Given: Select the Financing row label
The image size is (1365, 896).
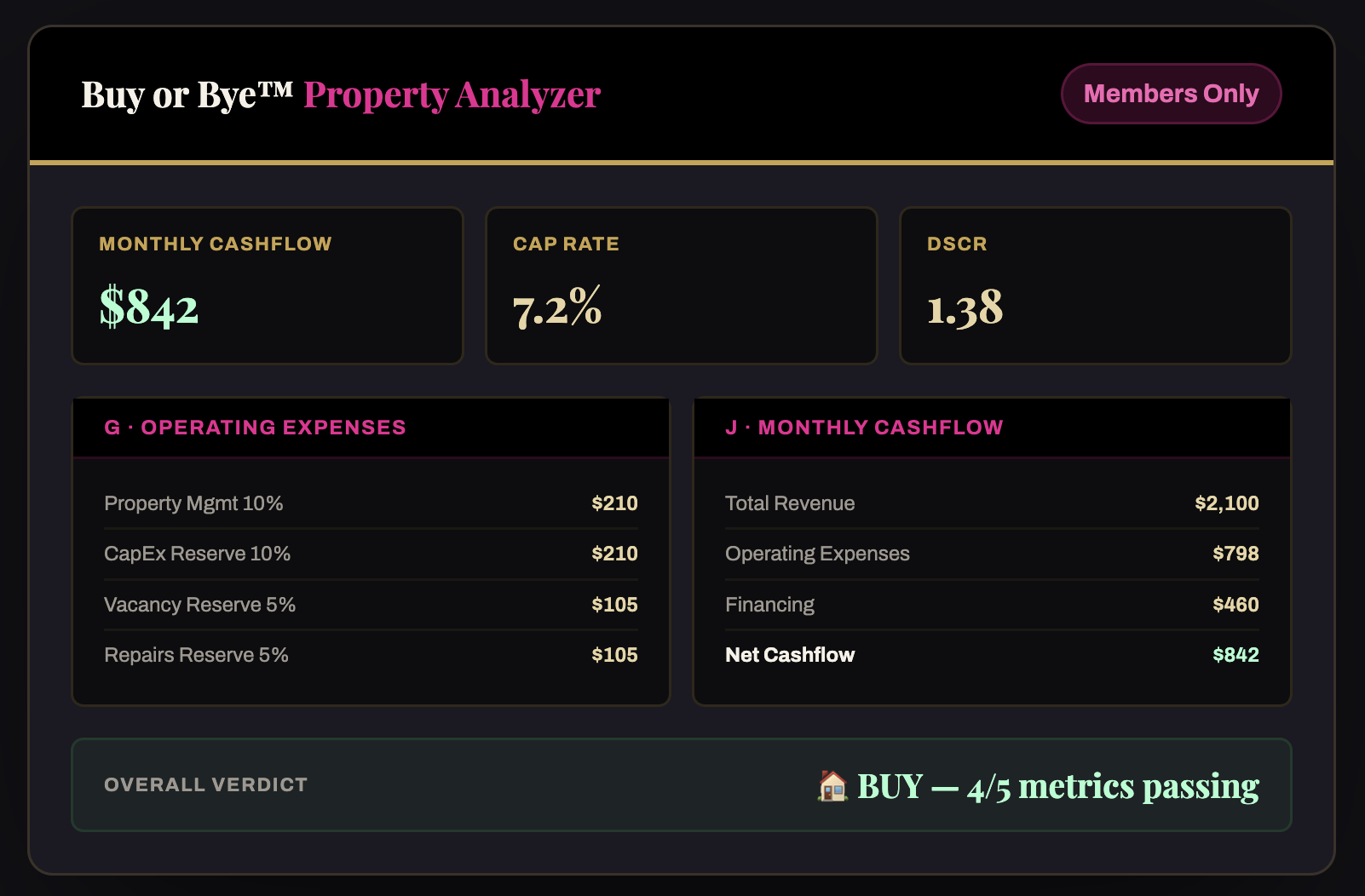Looking at the screenshot, I should click(769, 605).
